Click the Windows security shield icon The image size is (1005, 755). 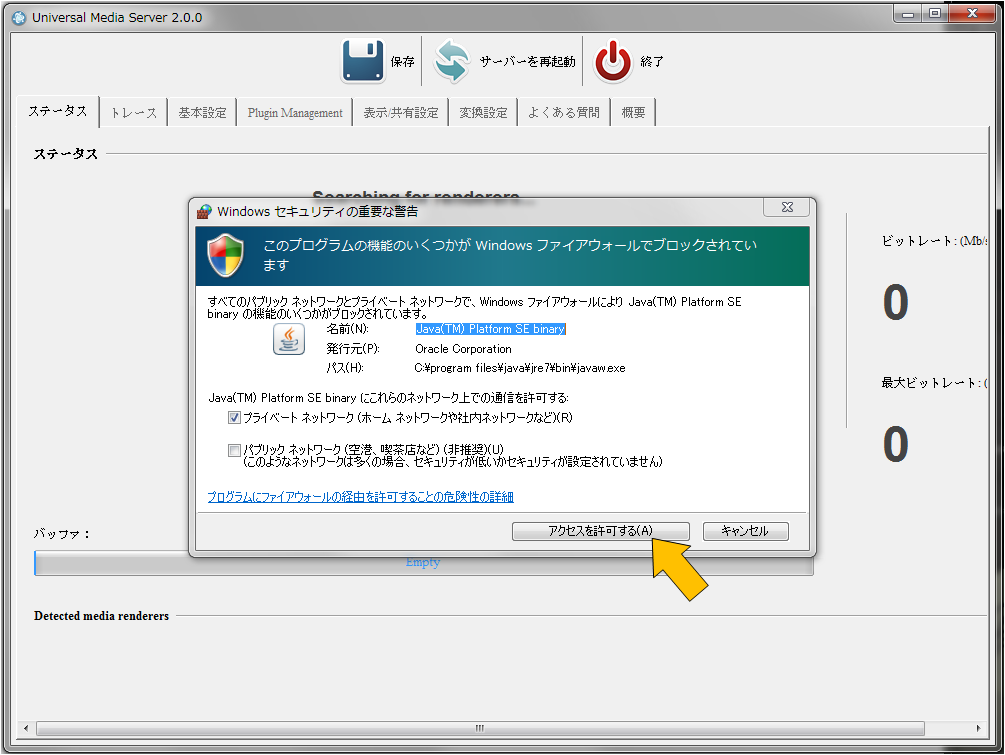(x=226, y=255)
